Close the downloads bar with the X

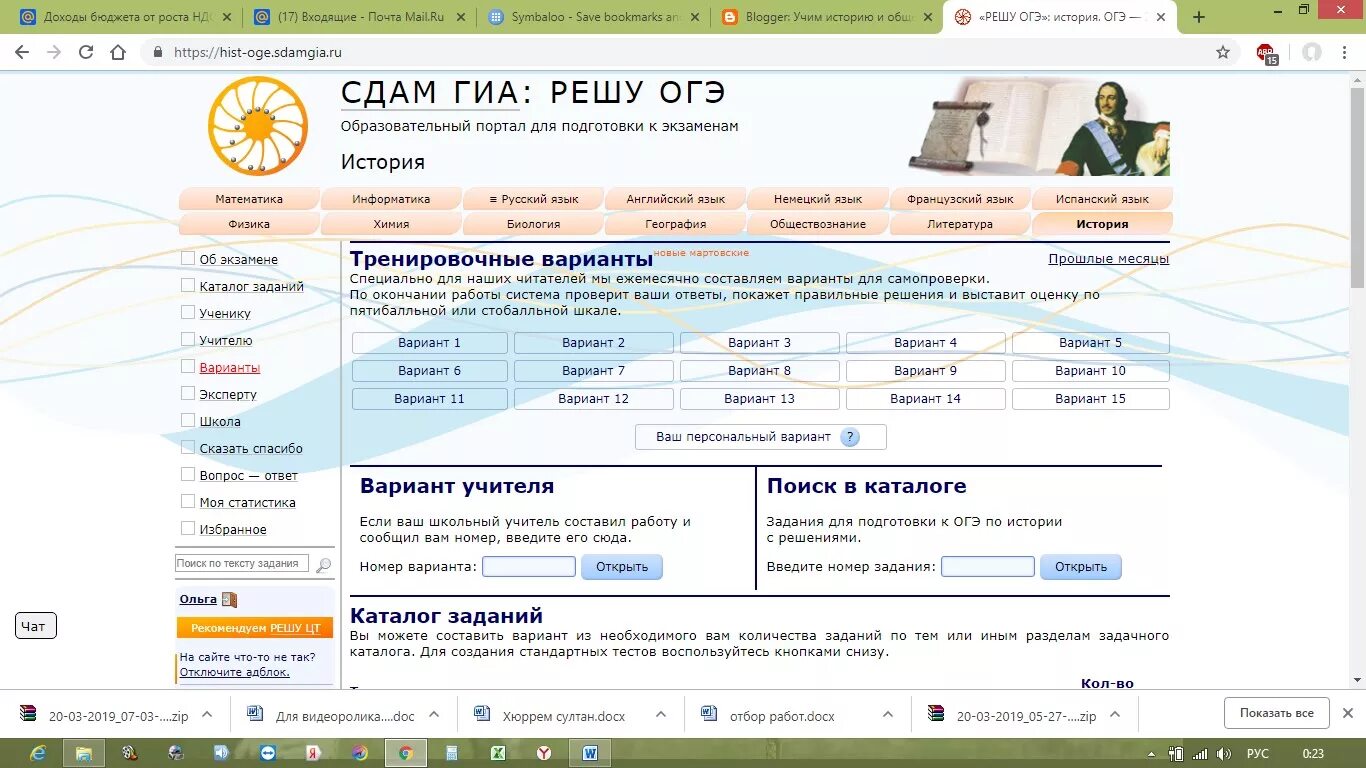1347,713
